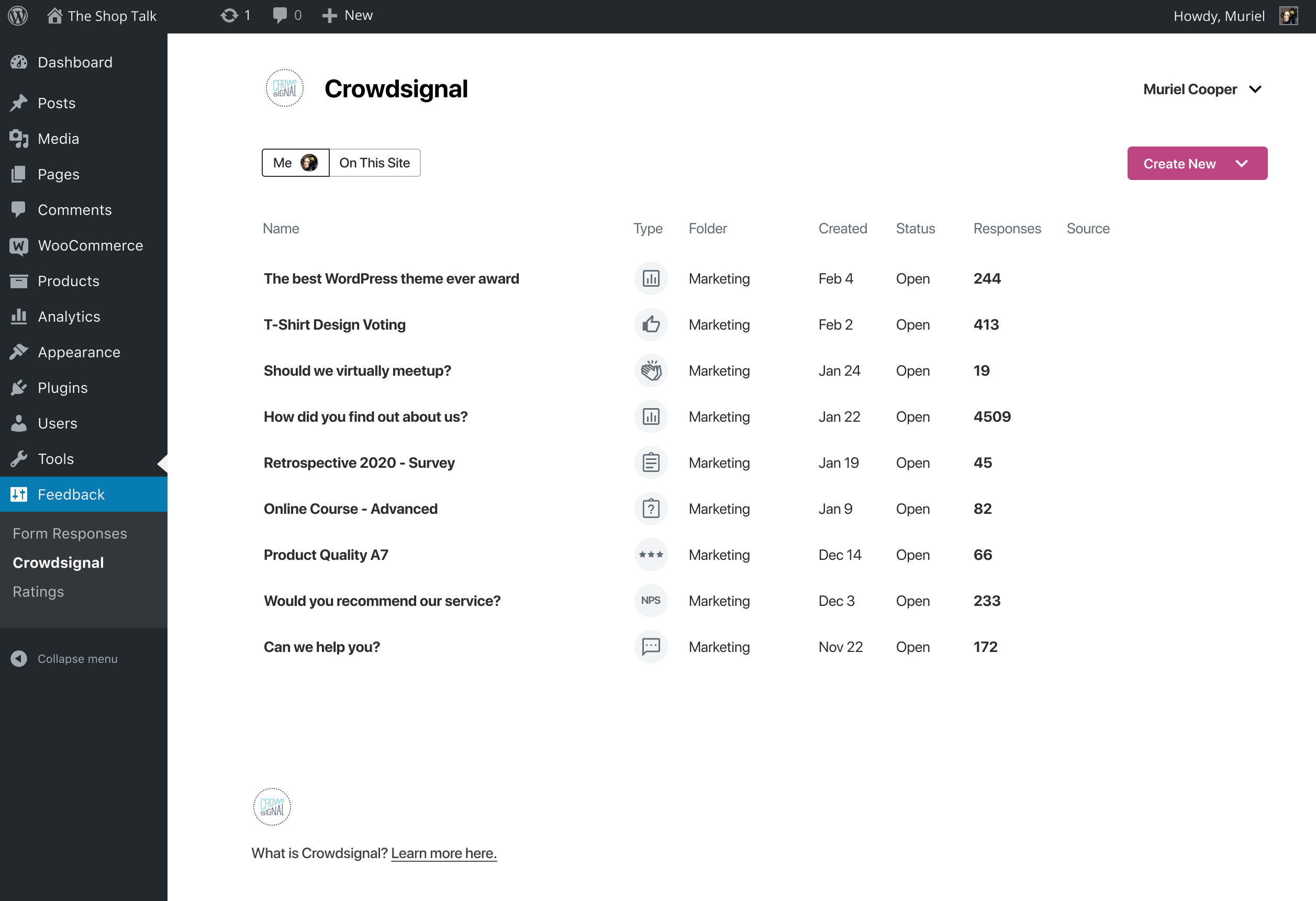1316x901 pixels.
Task: Expand the Muriel Cooper account dropdown
Action: click(x=1258, y=89)
